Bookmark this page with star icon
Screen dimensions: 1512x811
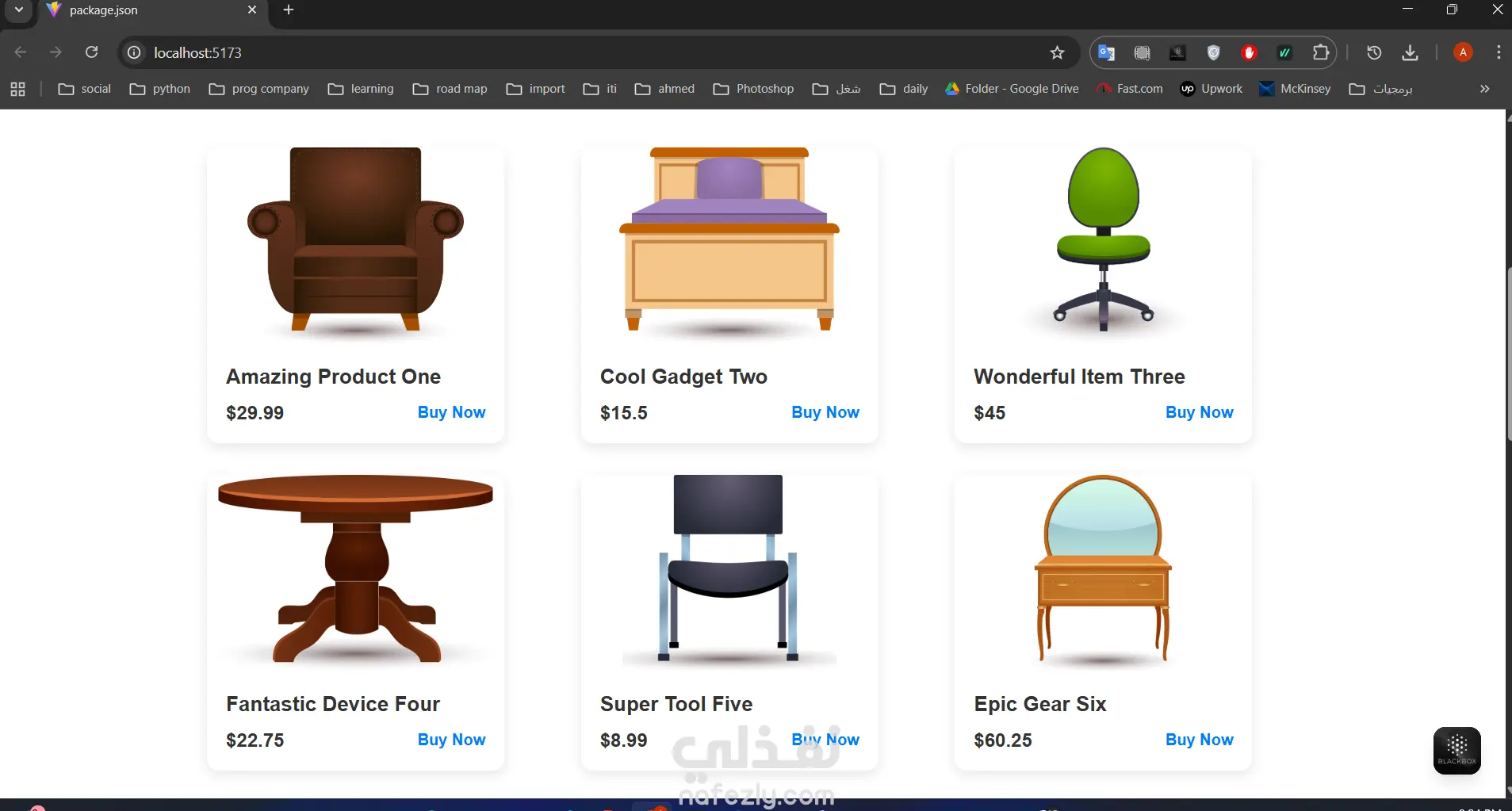(1057, 52)
